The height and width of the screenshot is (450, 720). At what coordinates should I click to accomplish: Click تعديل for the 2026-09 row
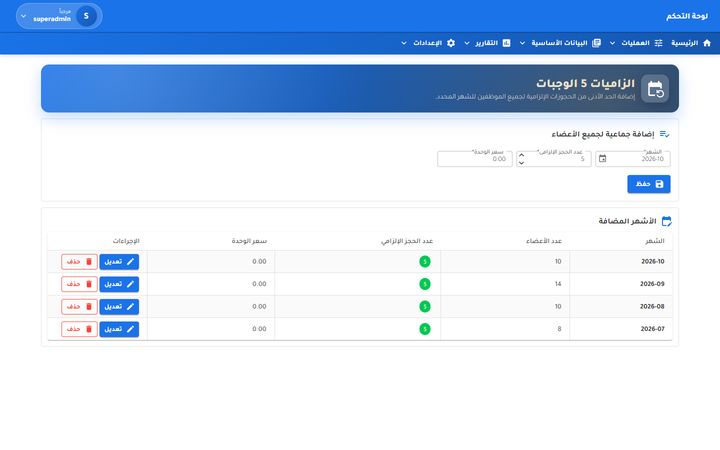[x=119, y=284]
